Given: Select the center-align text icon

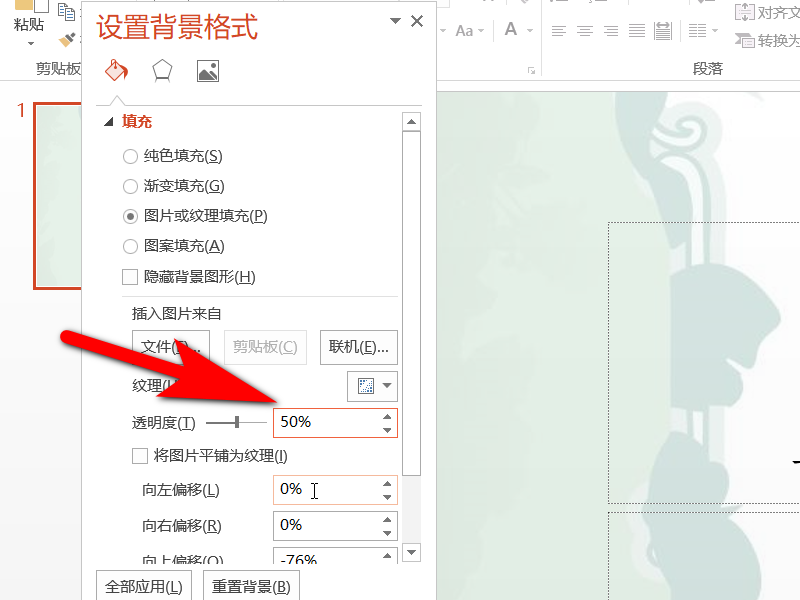Looking at the screenshot, I should coord(583,31).
